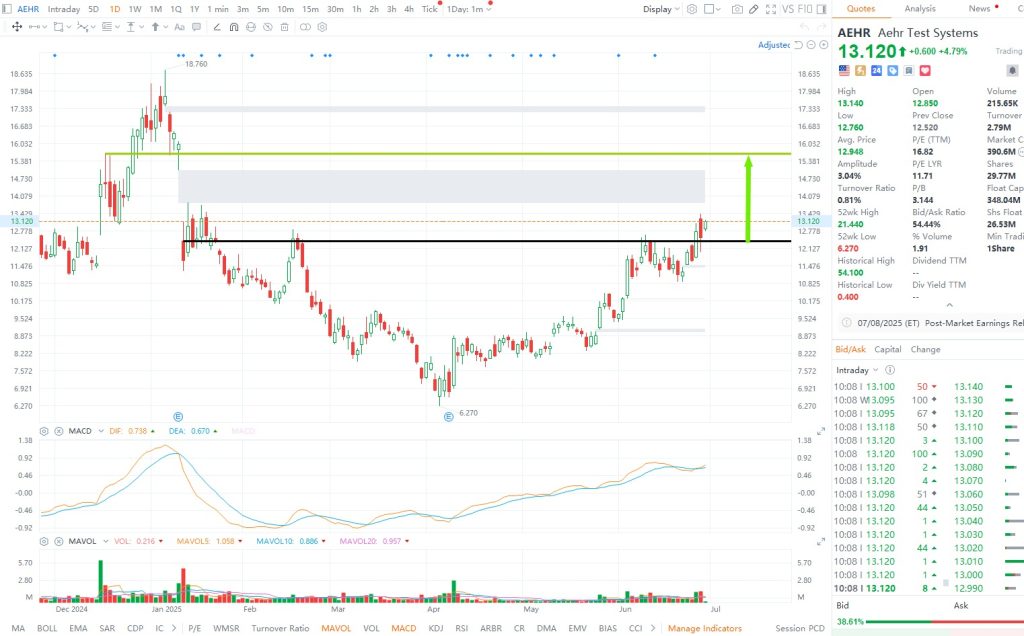Image resolution: width=1024 pixels, height=636 pixels.
Task: Collapse the quote details chevron
Action: 949,305
